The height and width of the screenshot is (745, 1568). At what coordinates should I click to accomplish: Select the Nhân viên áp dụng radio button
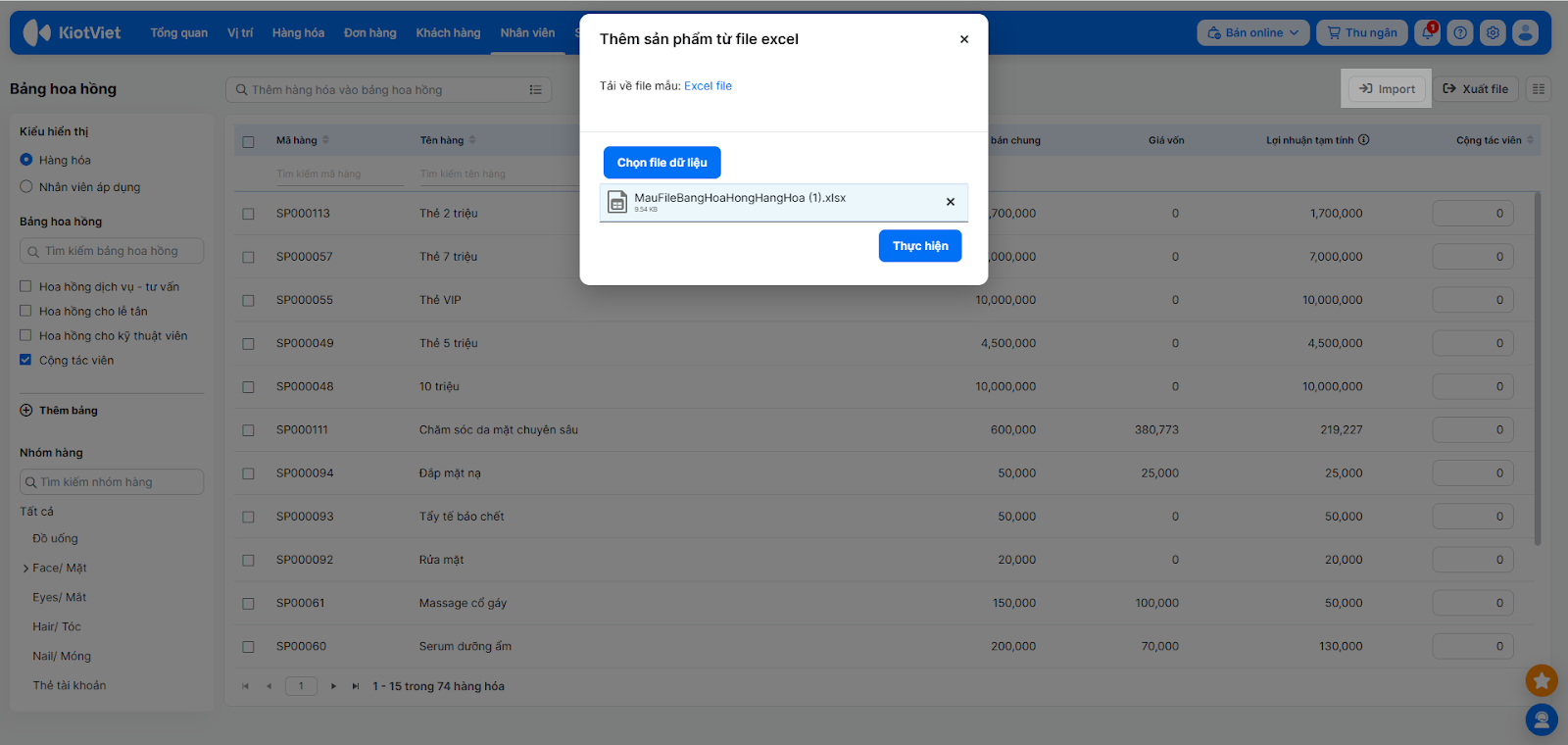click(26, 187)
